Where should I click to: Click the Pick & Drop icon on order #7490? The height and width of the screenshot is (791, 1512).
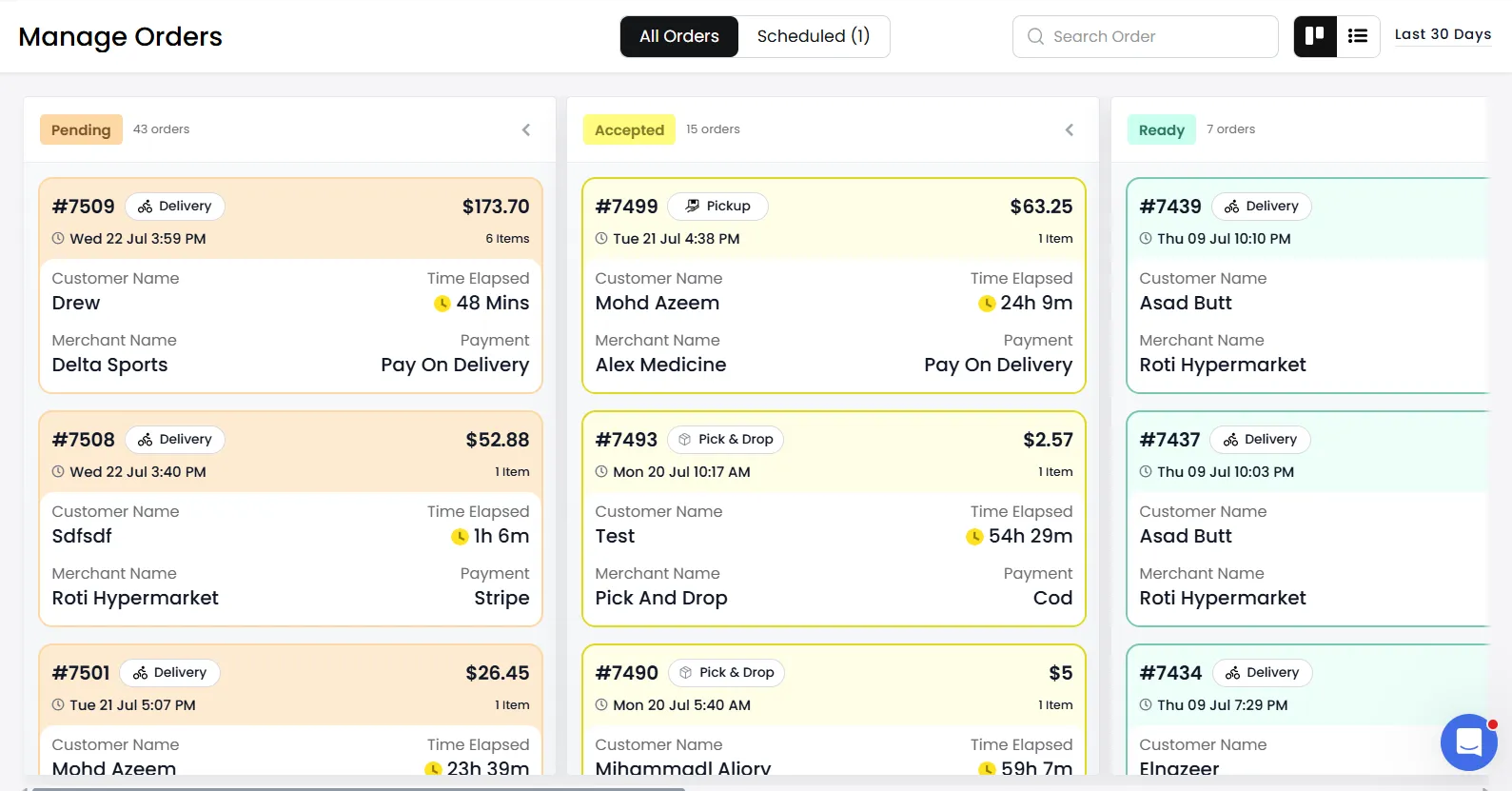click(685, 673)
